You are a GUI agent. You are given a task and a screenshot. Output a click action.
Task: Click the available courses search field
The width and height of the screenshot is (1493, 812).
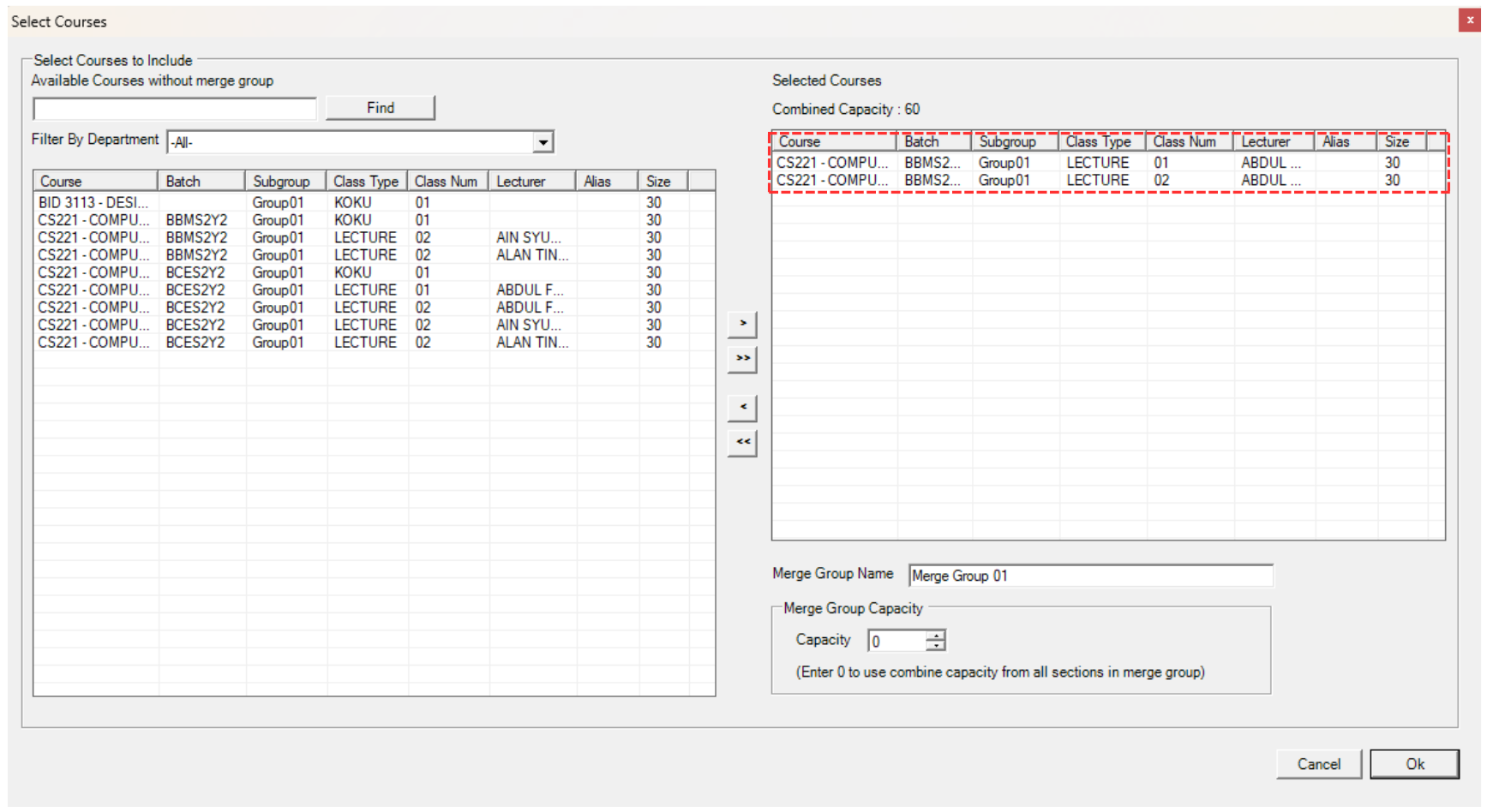coord(175,109)
